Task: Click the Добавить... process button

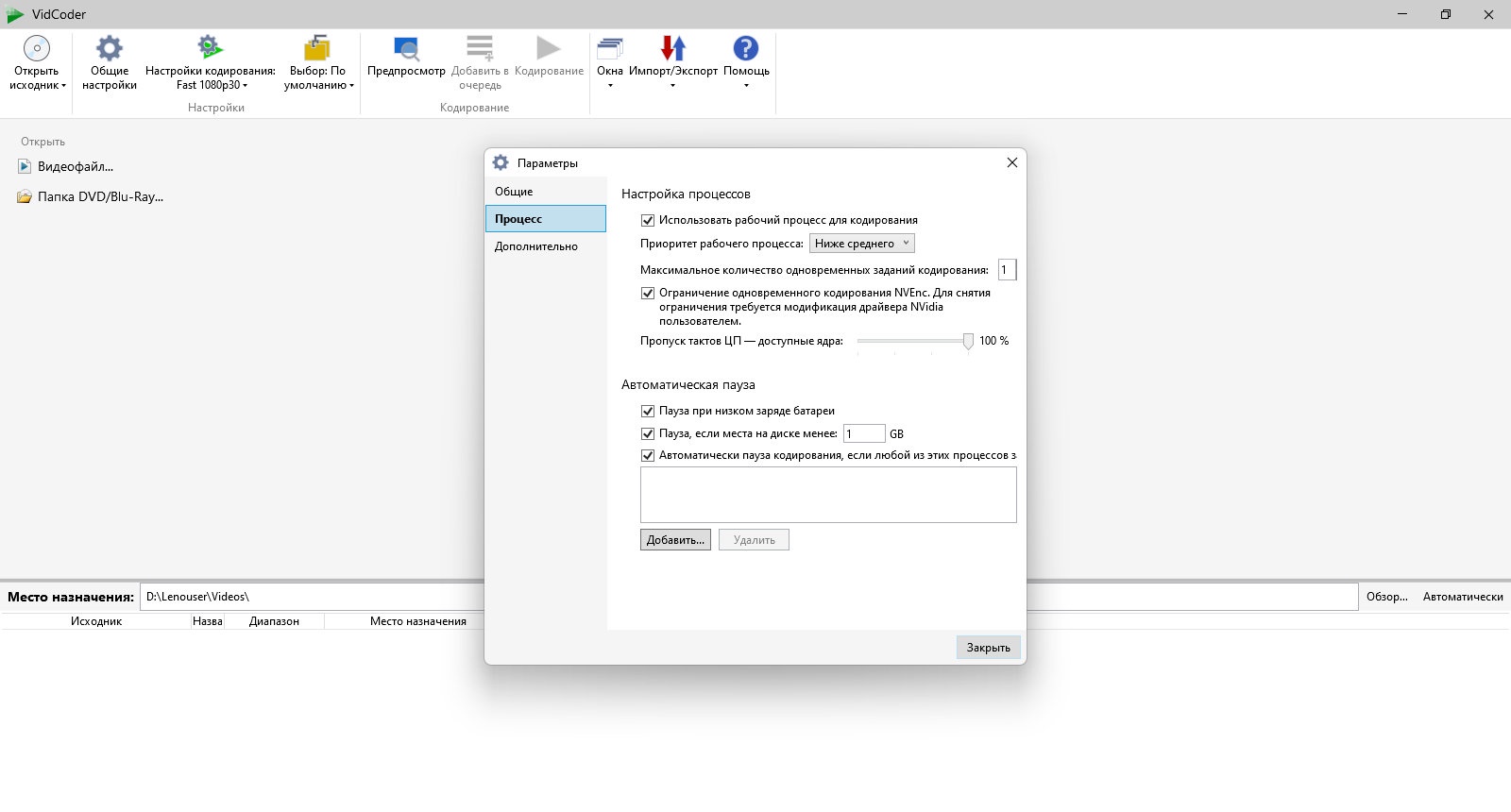Action: pos(675,540)
